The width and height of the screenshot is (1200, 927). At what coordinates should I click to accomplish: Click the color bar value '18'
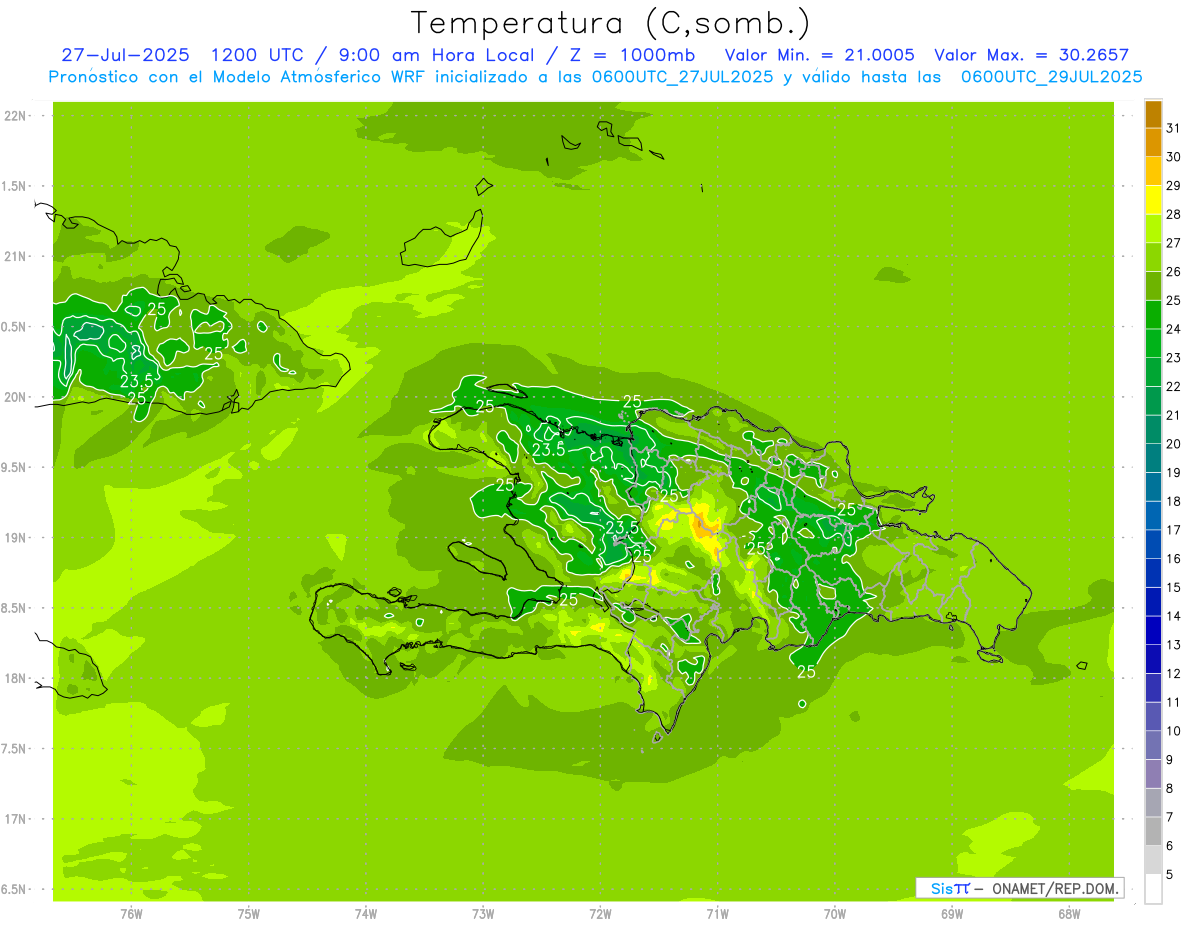tap(1173, 501)
